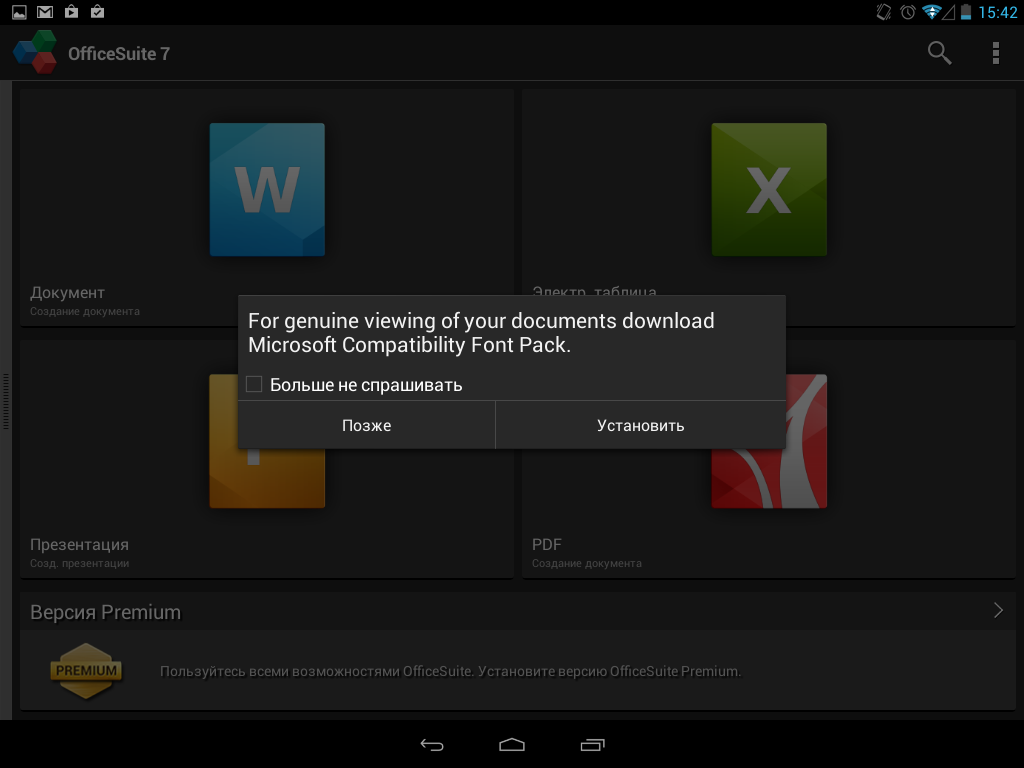The height and width of the screenshot is (768, 1024).
Task: Tap the Версия Premium section header
Action: click(517, 612)
